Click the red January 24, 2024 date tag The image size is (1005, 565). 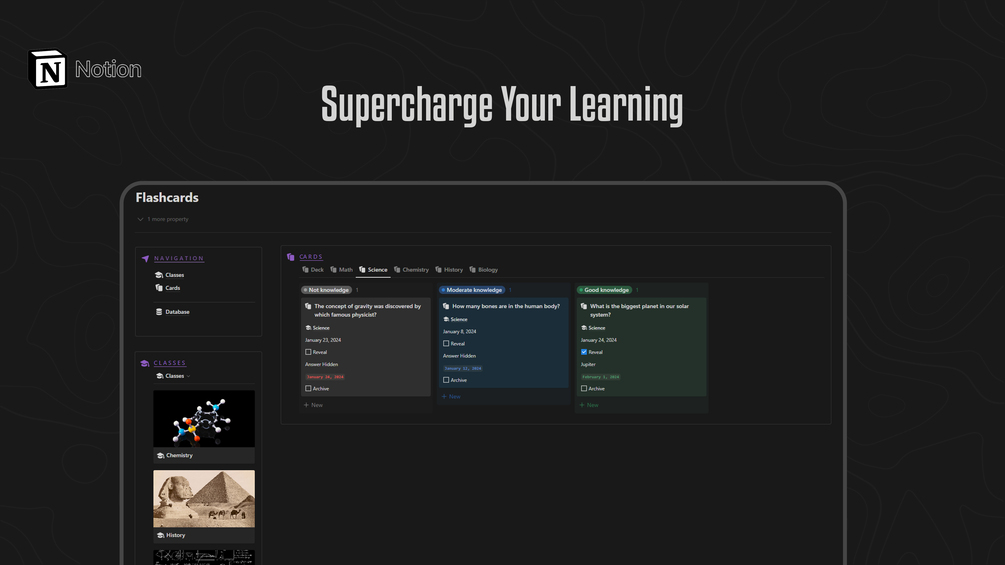point(325,377)
